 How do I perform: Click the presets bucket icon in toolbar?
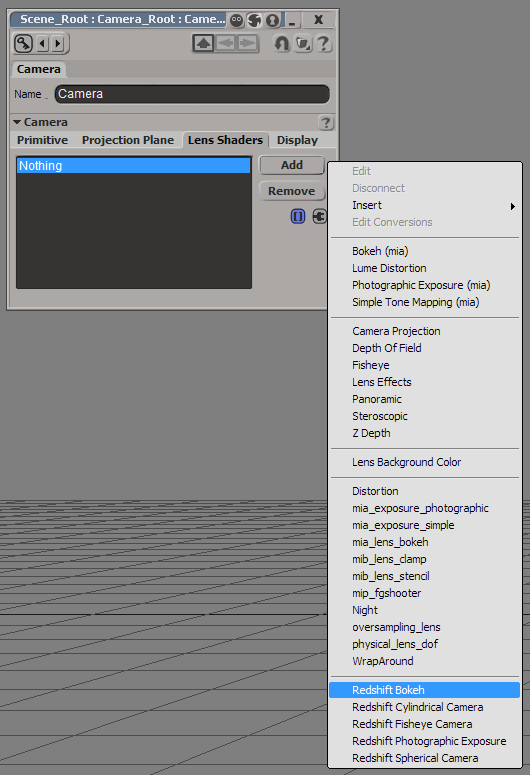click(303, 43)
